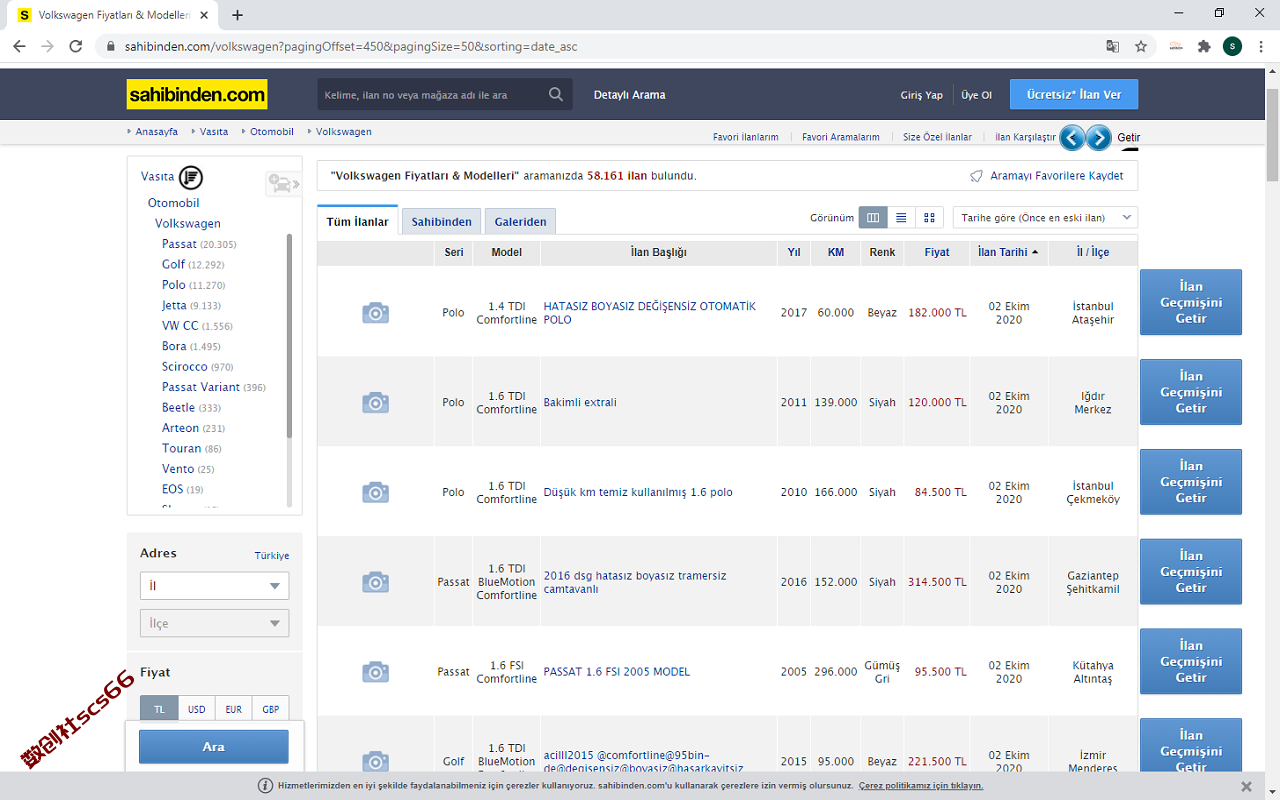The height and width of the screenshot is (800, 1280).
Task: Open camera thumbnail of HATASIZ BOYASIZ Polo listing
Action: click(x=375, y=313)
